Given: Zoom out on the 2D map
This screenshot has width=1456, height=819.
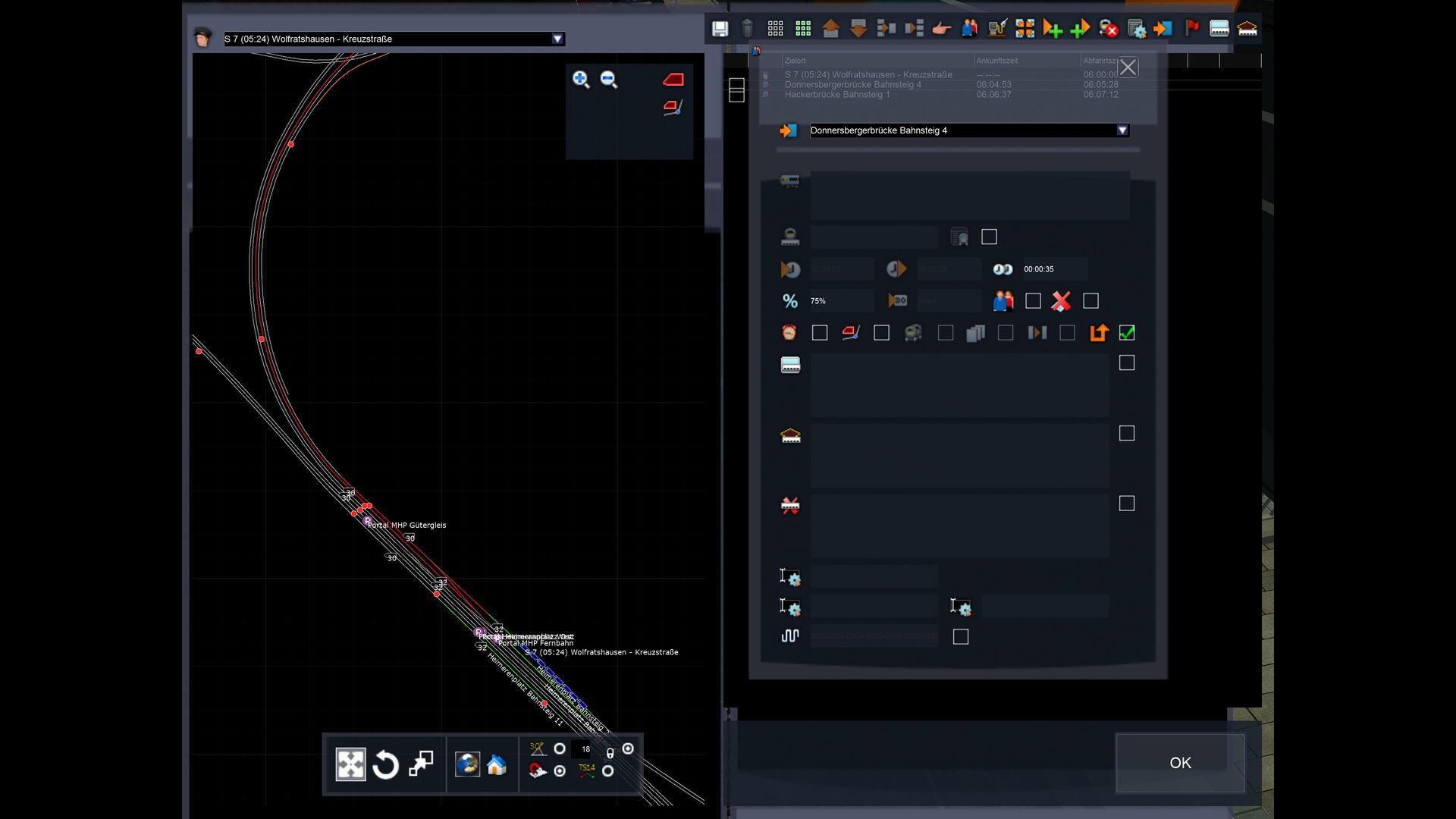Looking at the screenshot, I should 609,80.
